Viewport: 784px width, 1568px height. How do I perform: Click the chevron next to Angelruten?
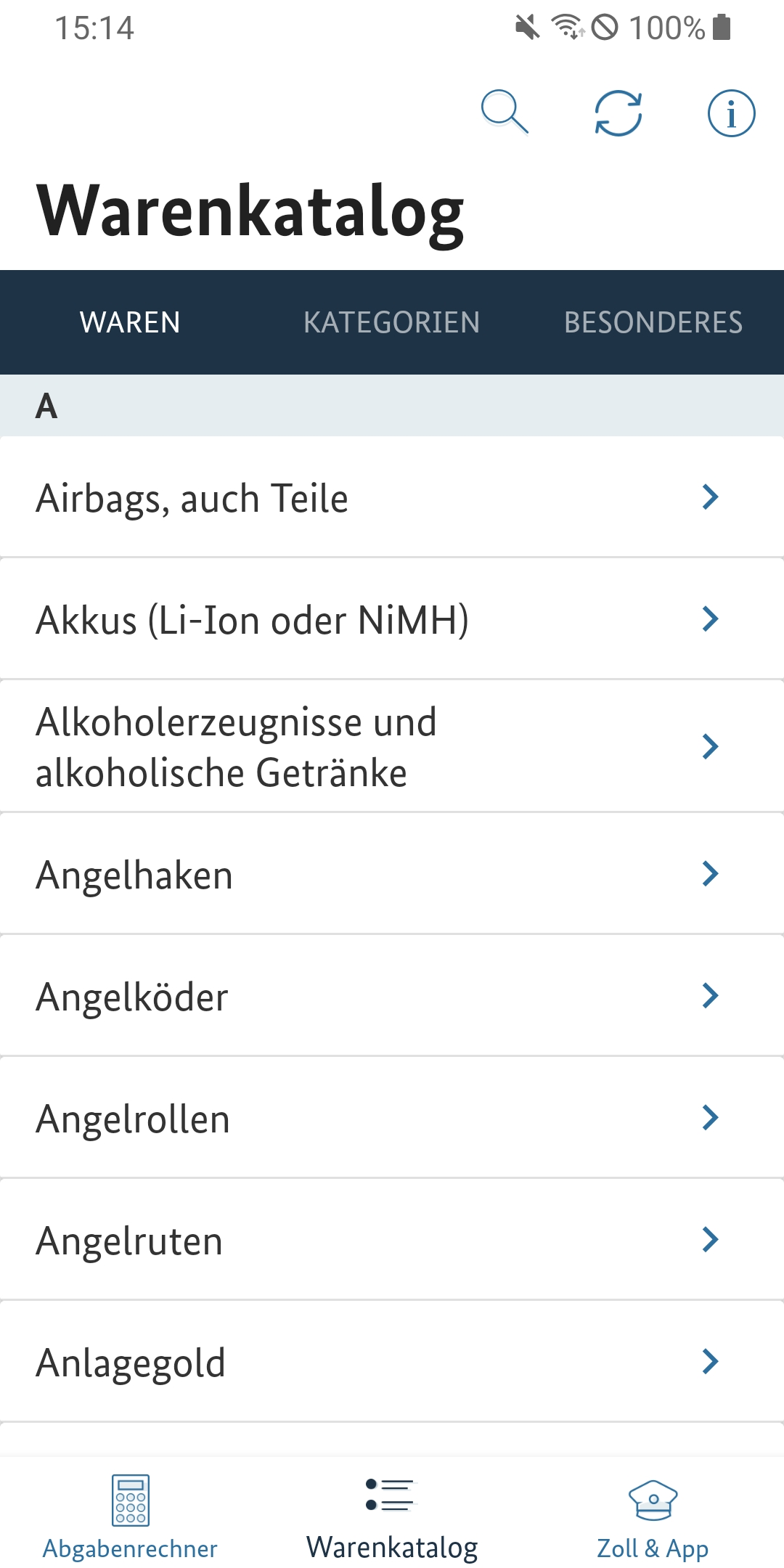click(710, 1240)
